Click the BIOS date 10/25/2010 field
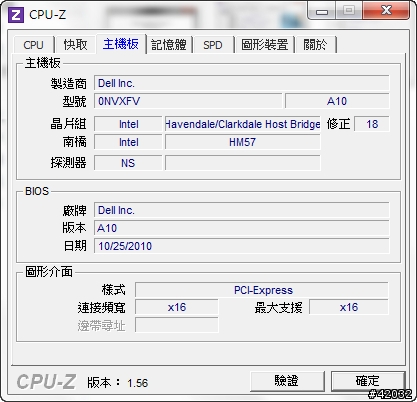Image resolution: width=417 pixels, height=402 pixels. (x=241, y=246)
